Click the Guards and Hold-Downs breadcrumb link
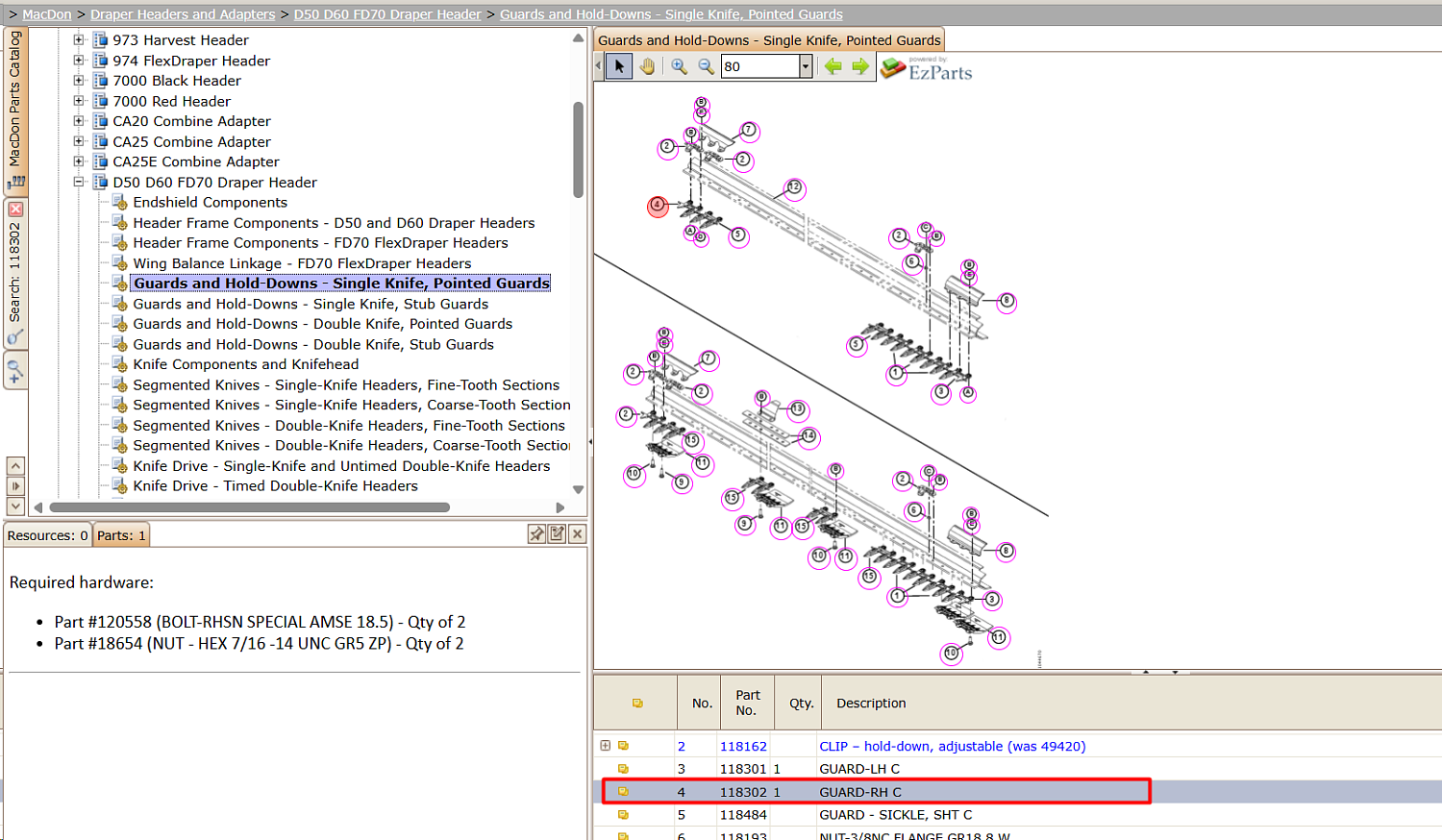This screenshot has width=1442, height=840. (x=671, y=14)
